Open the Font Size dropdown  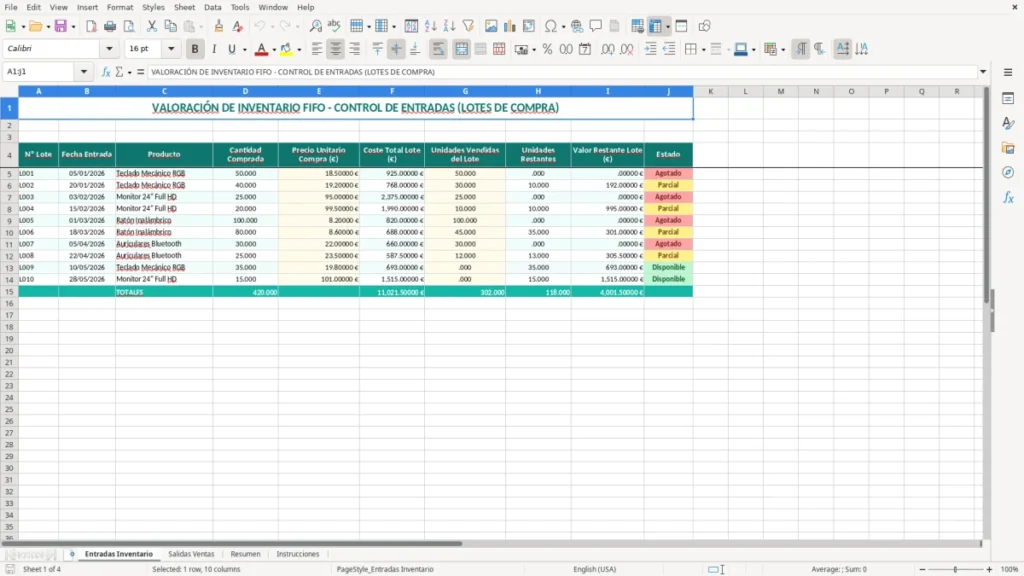pyautogui.click(x=171, y=49)
